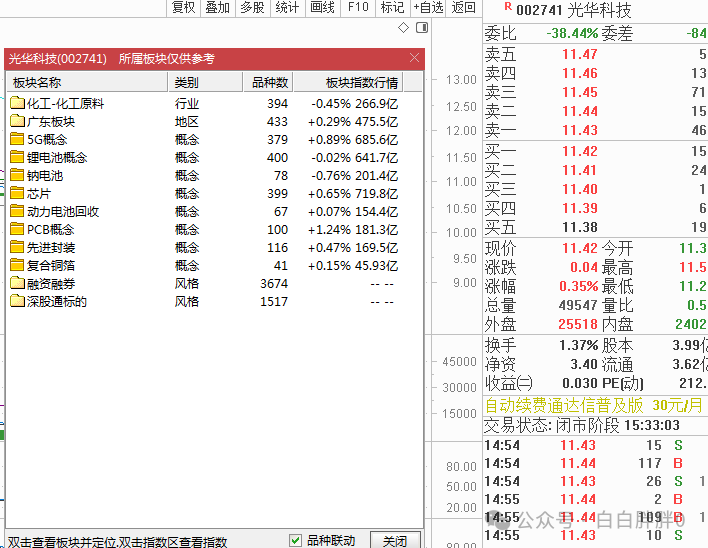Click the diamond icon above the chart
Viewport: 708px width, 548px height.
pos(403,28)
